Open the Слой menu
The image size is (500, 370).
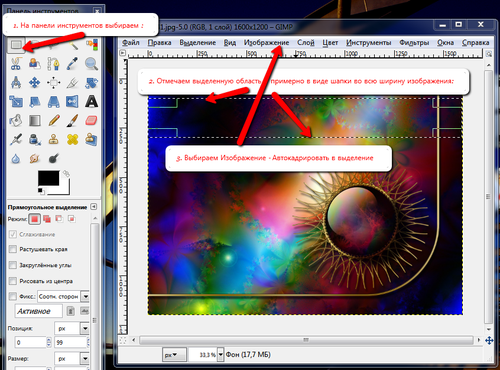(306, 43)
